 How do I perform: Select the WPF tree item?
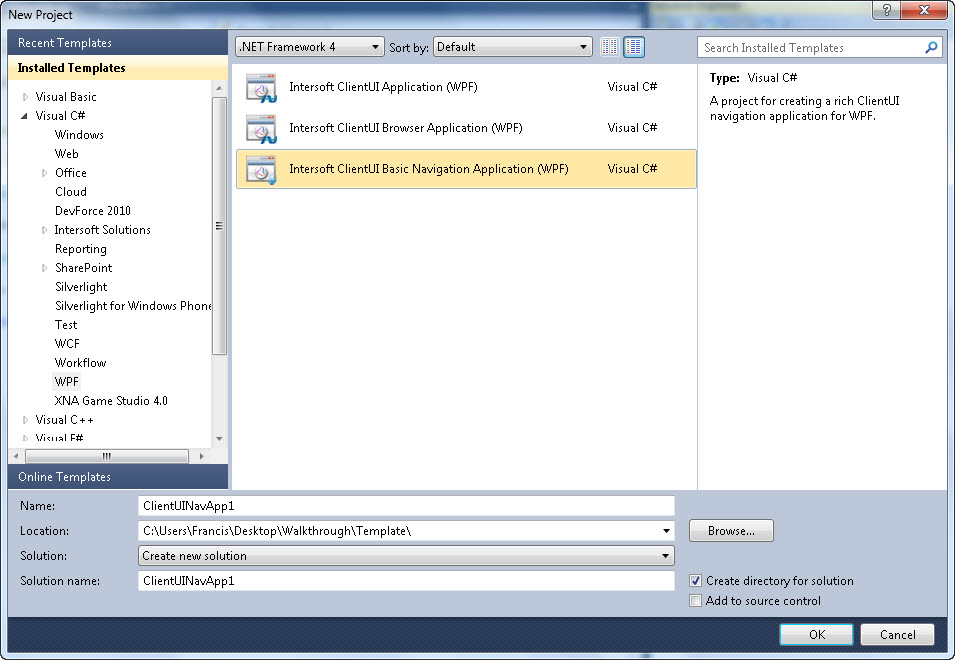pos(66,382)
